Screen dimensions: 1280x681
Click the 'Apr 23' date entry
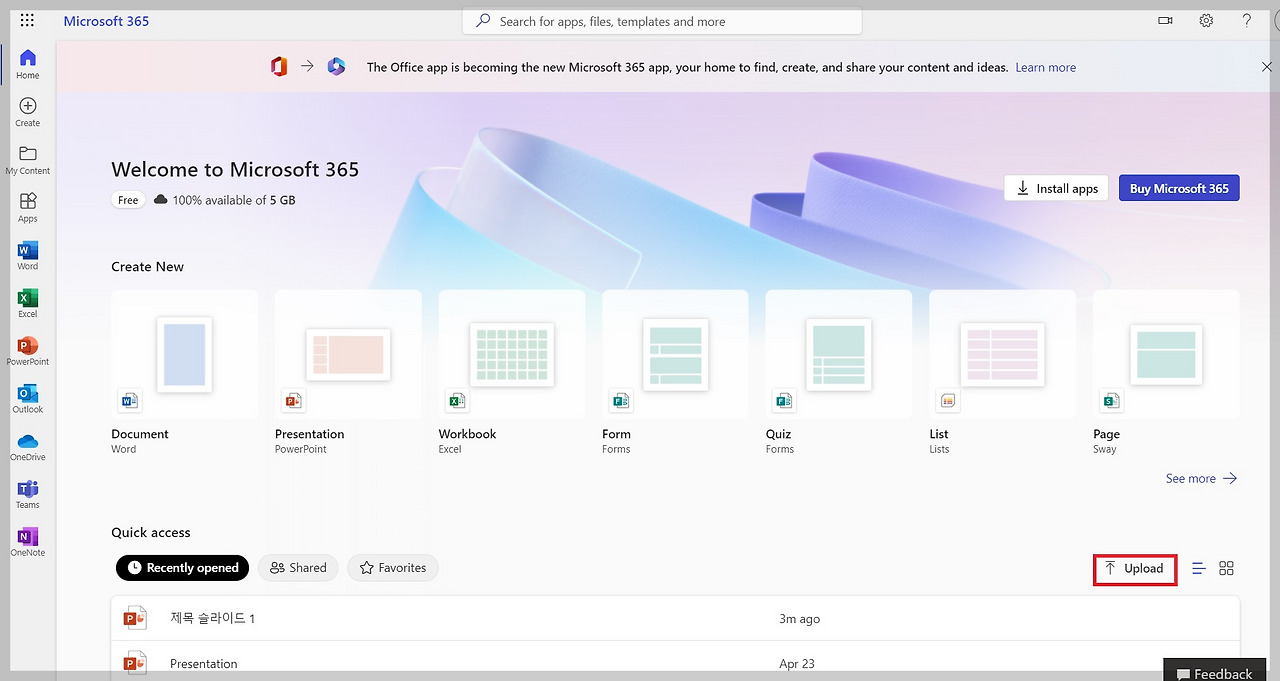coord(797,664)
